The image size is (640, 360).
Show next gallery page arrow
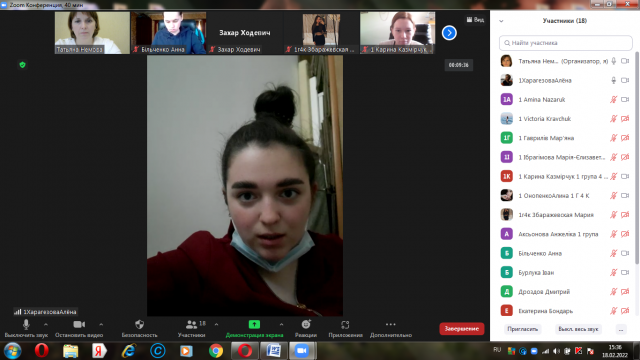(449, 33)
